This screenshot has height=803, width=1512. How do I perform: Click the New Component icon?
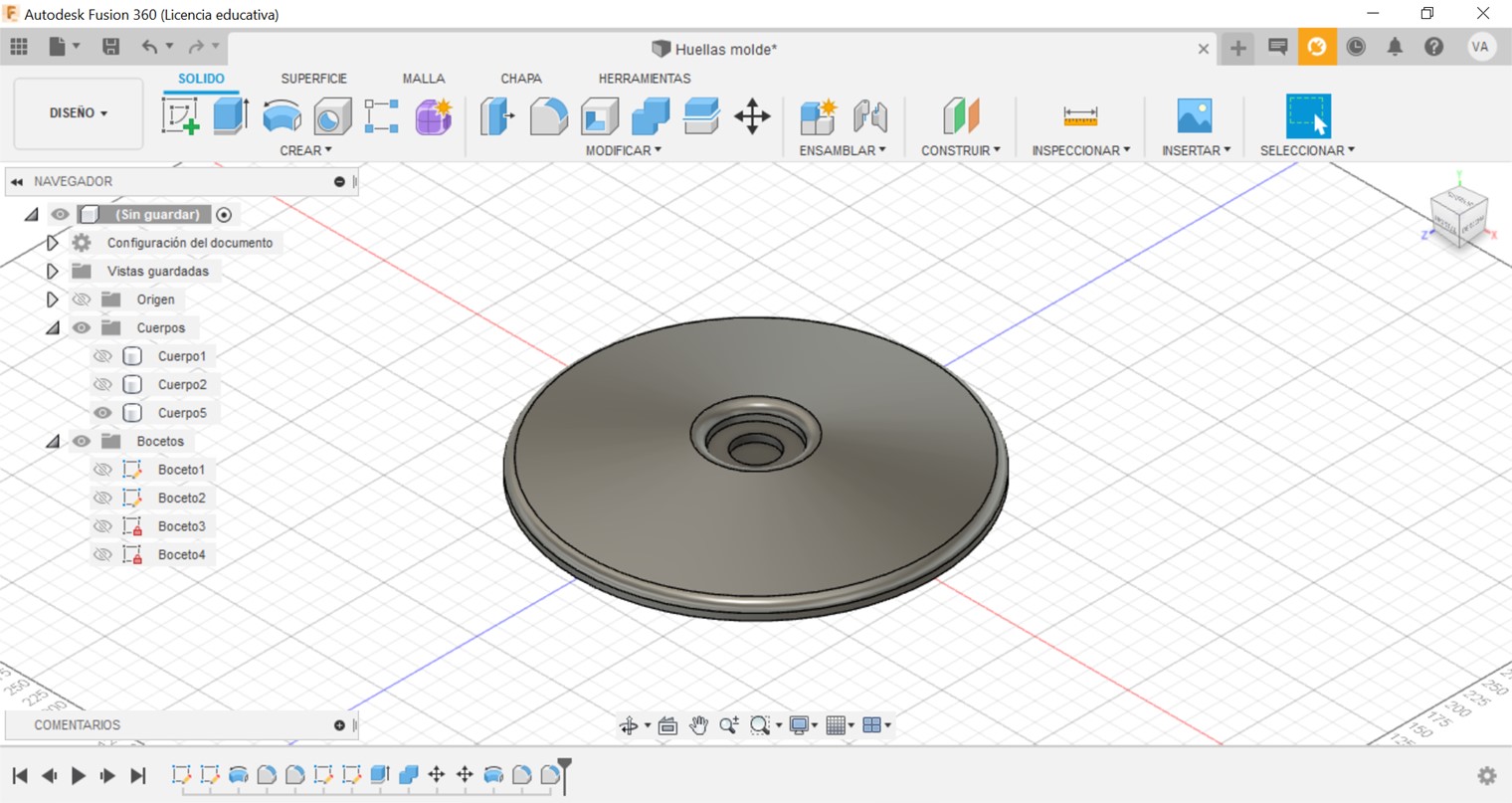(819, 116)
